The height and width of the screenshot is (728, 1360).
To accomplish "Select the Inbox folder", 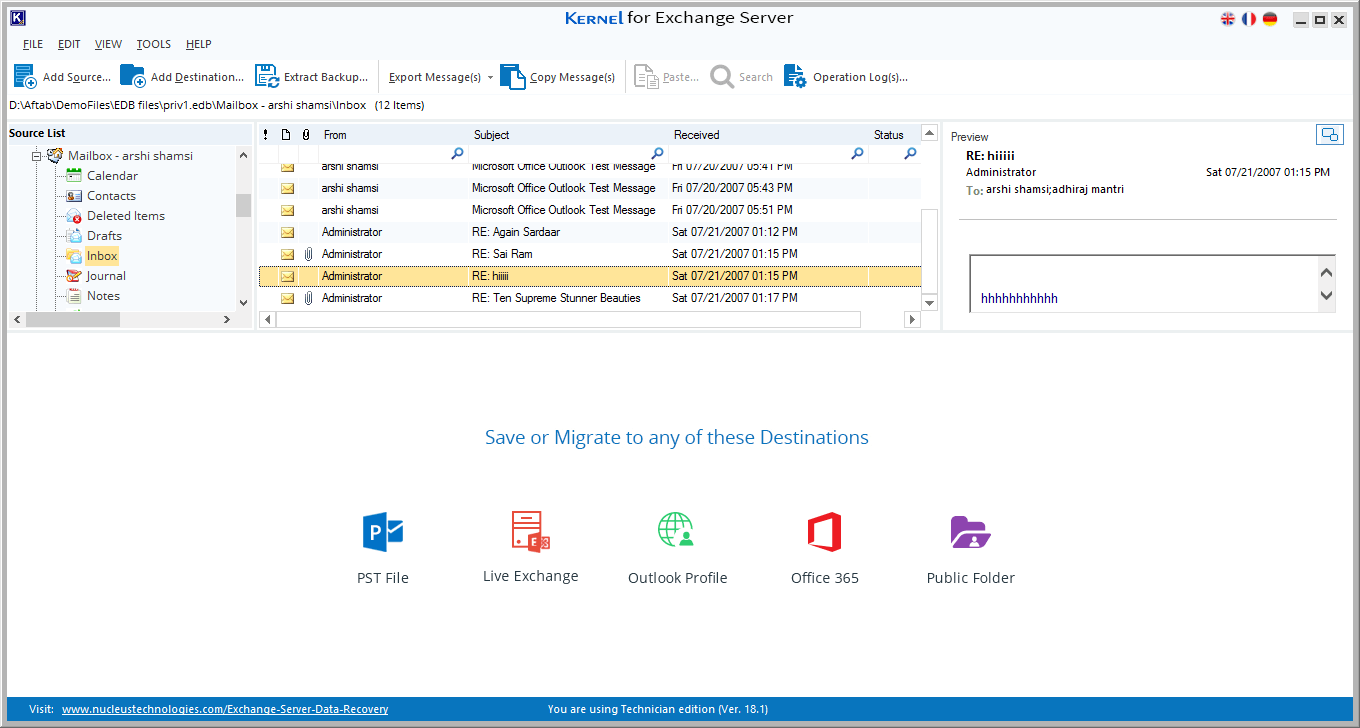I will (102, 256).
